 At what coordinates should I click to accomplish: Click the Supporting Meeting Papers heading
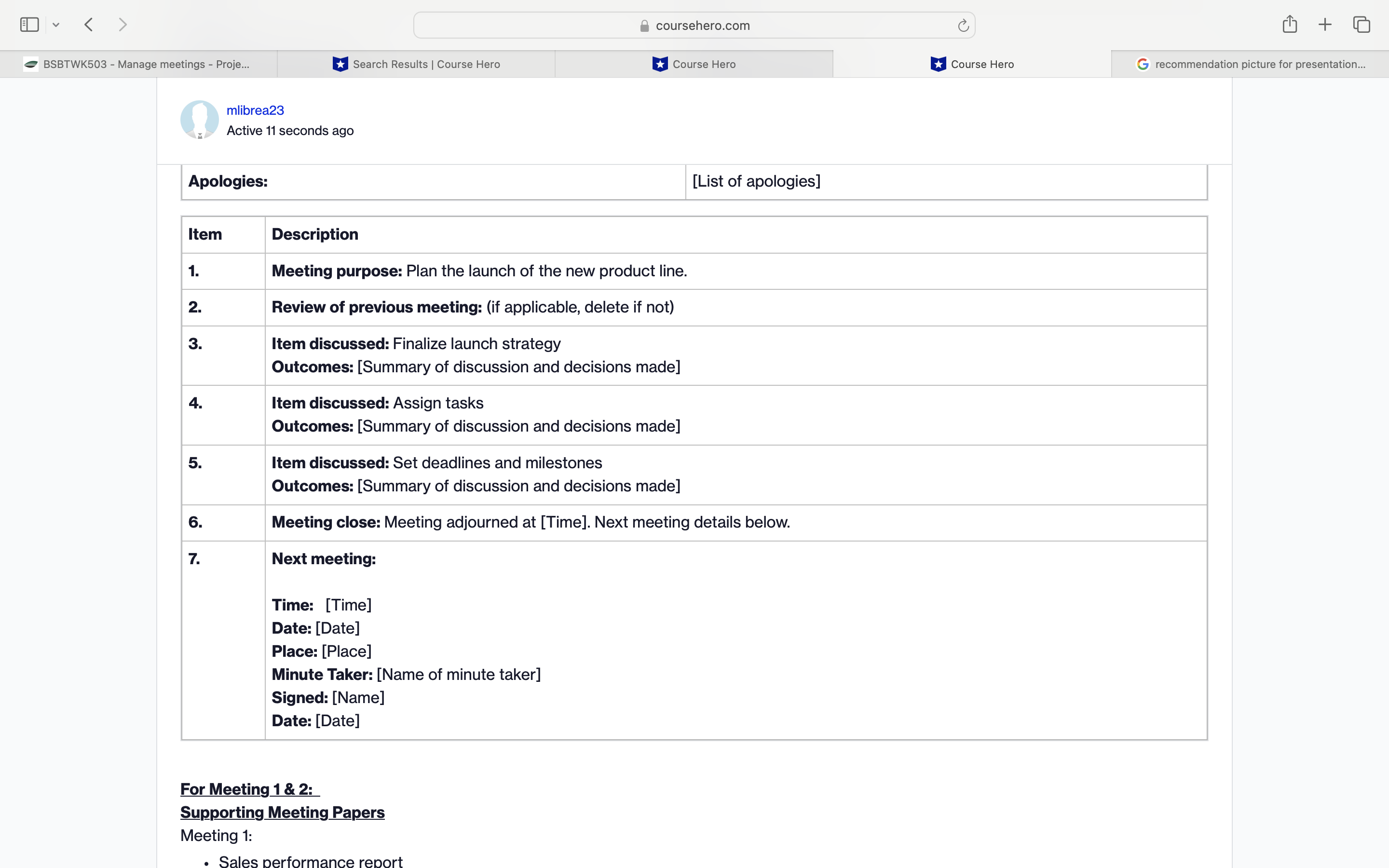coord(282,813)
